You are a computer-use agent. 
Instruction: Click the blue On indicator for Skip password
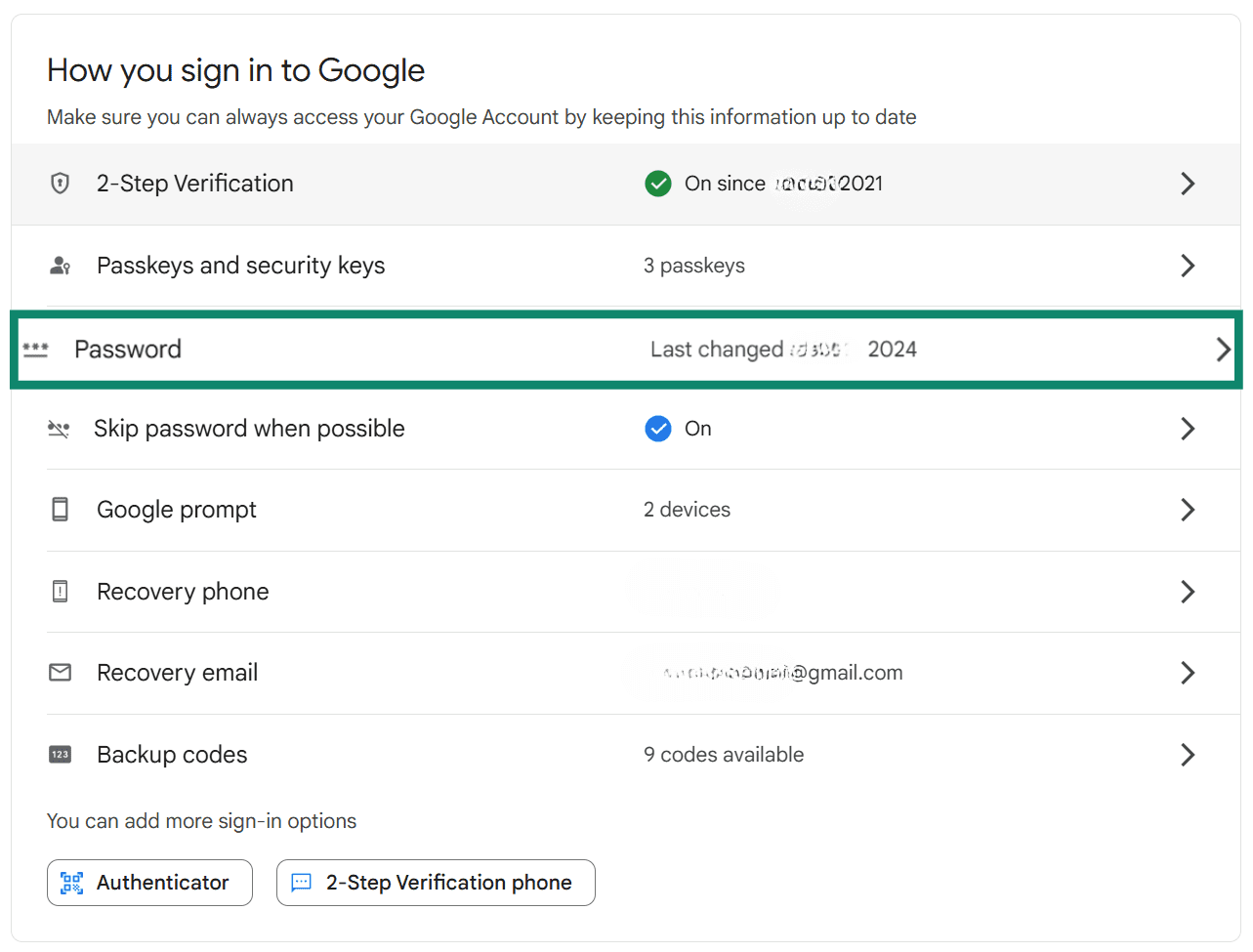click(x=658, y=428)
